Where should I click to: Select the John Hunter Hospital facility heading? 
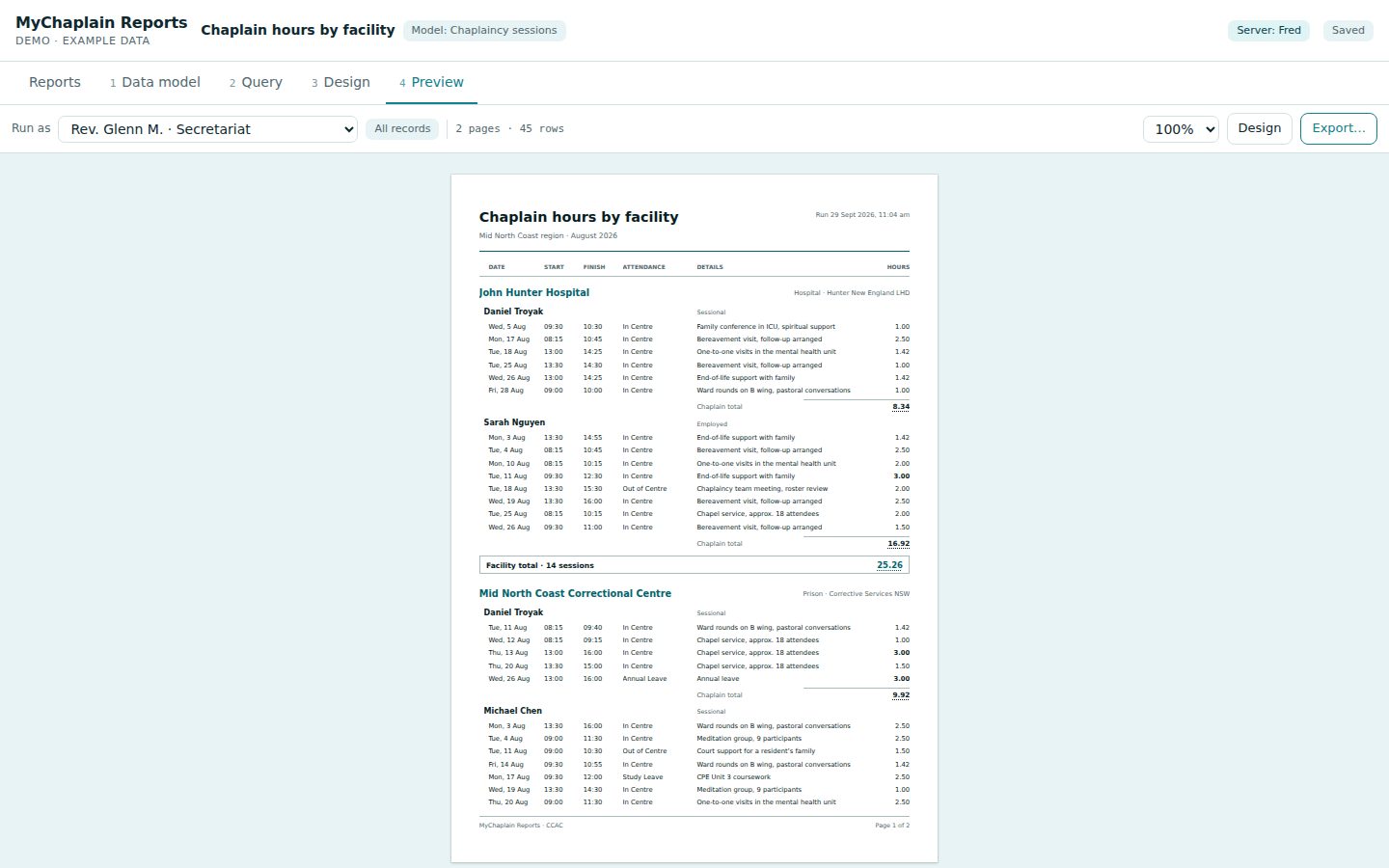coord(534,292)
